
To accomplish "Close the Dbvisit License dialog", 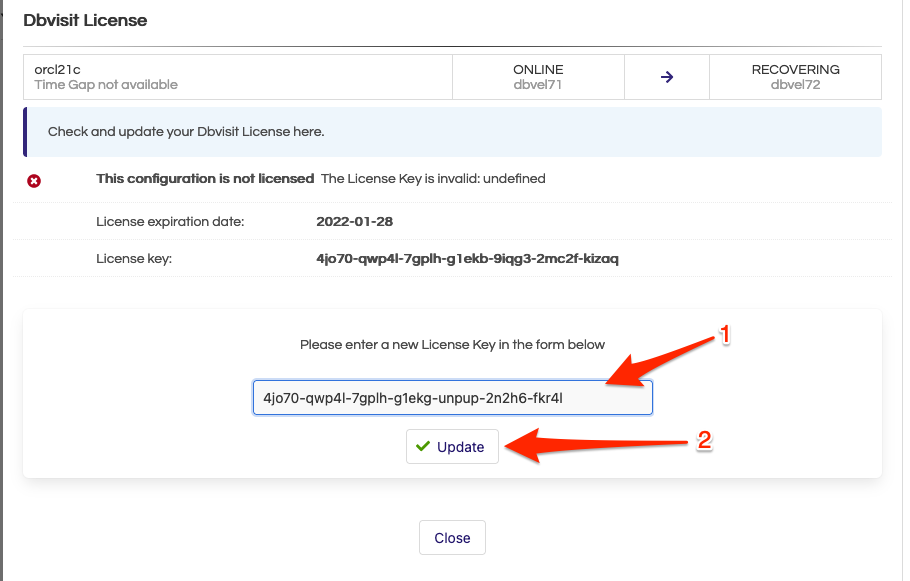I will (452, 537).
